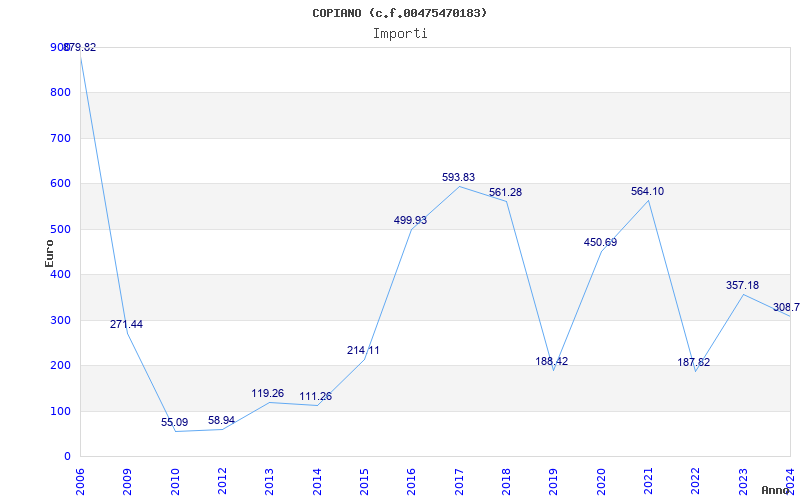The image size is (800, 500).
Task: Select the 187.82 data label
Action: tap(693, 362)
